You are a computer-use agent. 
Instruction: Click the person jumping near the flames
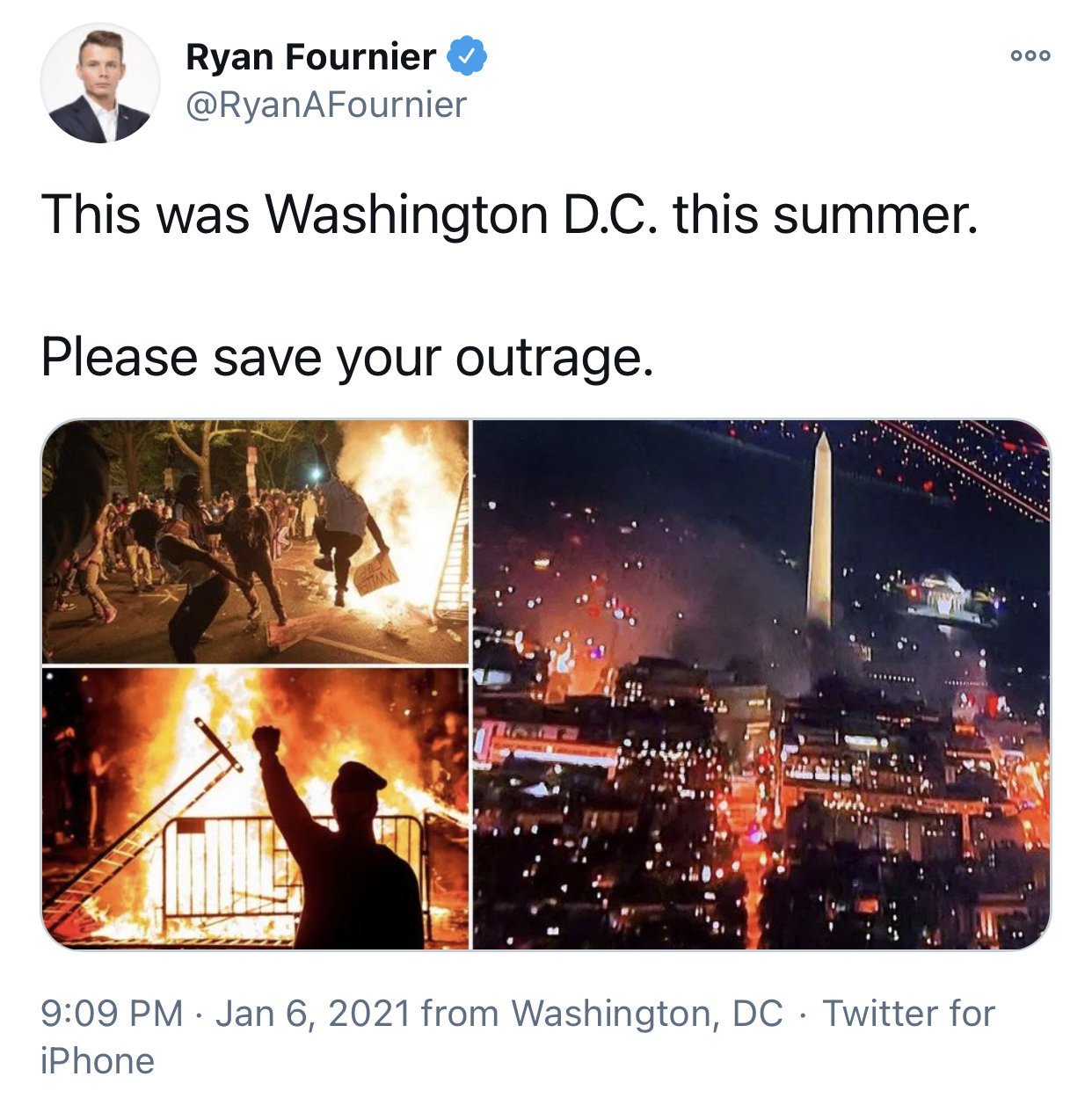click(x=346, y=527)
